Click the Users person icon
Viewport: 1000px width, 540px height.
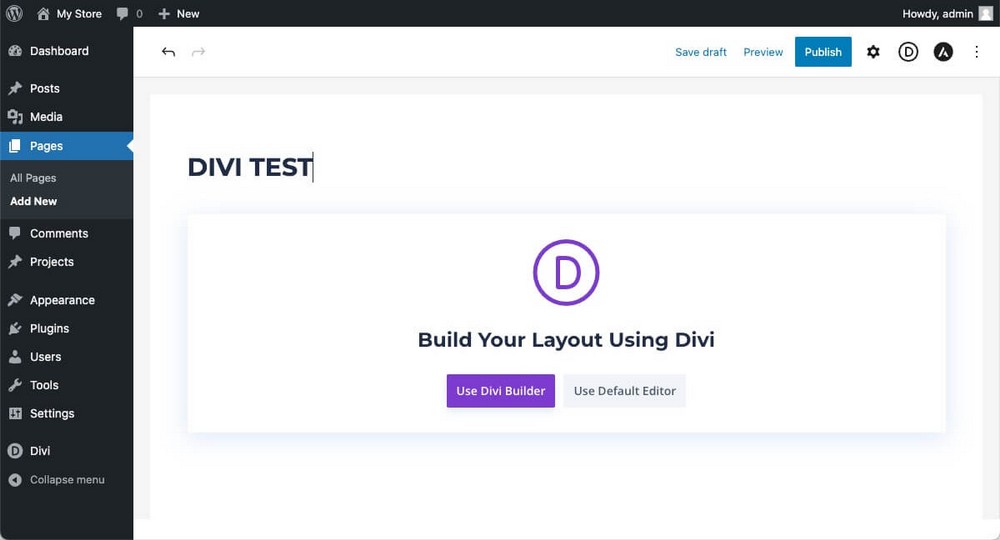pos(15,357)
